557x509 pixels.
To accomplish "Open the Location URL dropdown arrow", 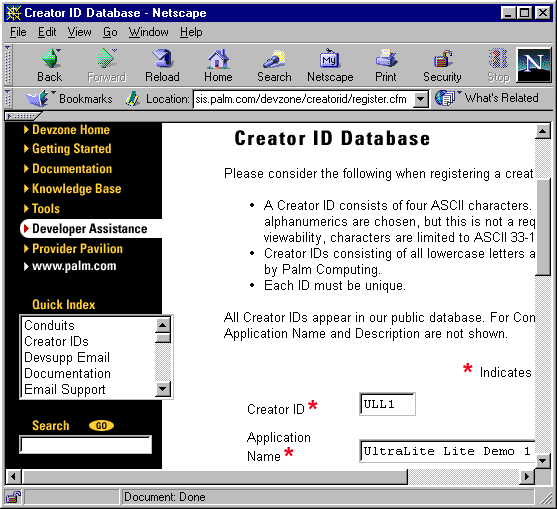I will [x=421, y=99].
